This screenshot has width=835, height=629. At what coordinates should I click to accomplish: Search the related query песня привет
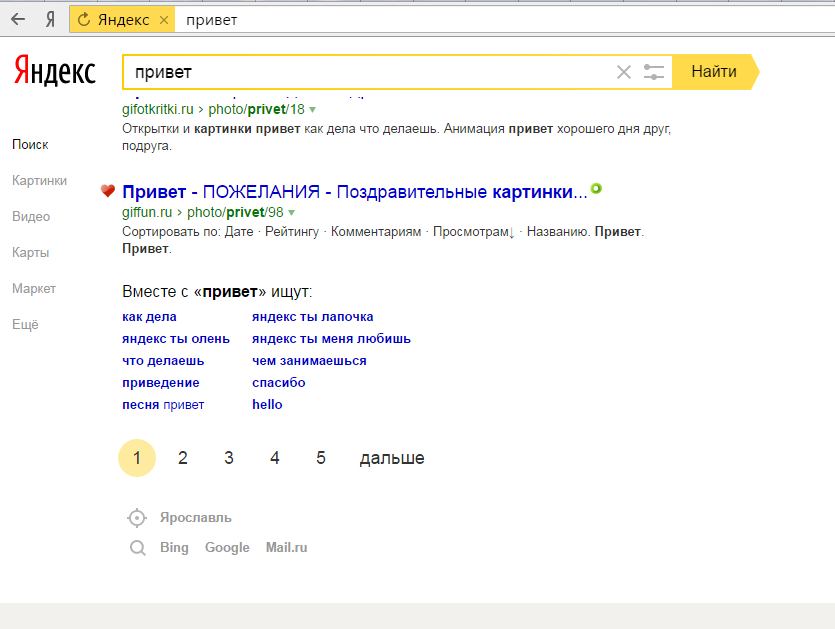click(163, 405)
